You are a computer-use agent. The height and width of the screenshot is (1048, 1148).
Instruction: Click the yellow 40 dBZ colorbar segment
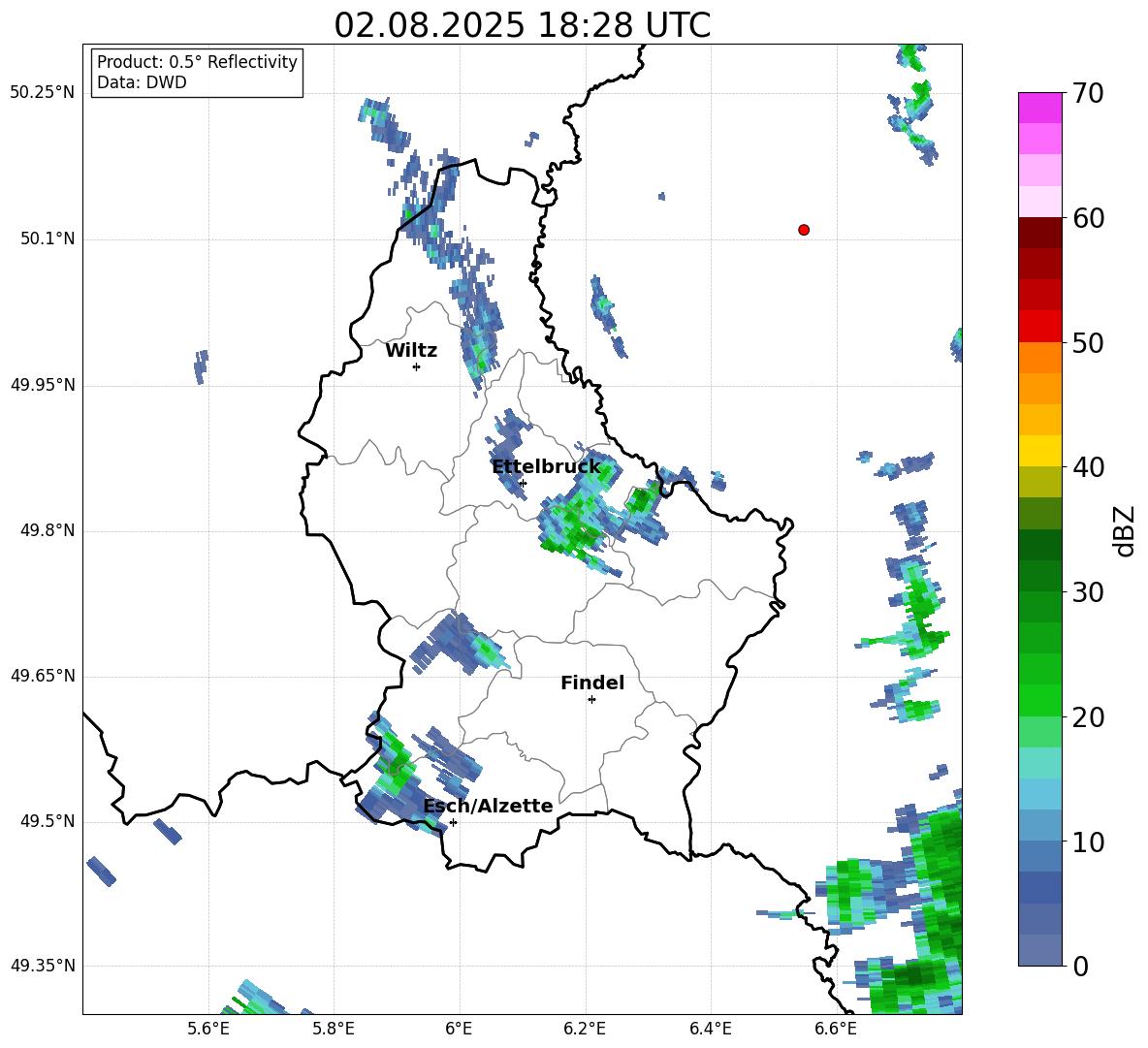tap(1040, 451)
